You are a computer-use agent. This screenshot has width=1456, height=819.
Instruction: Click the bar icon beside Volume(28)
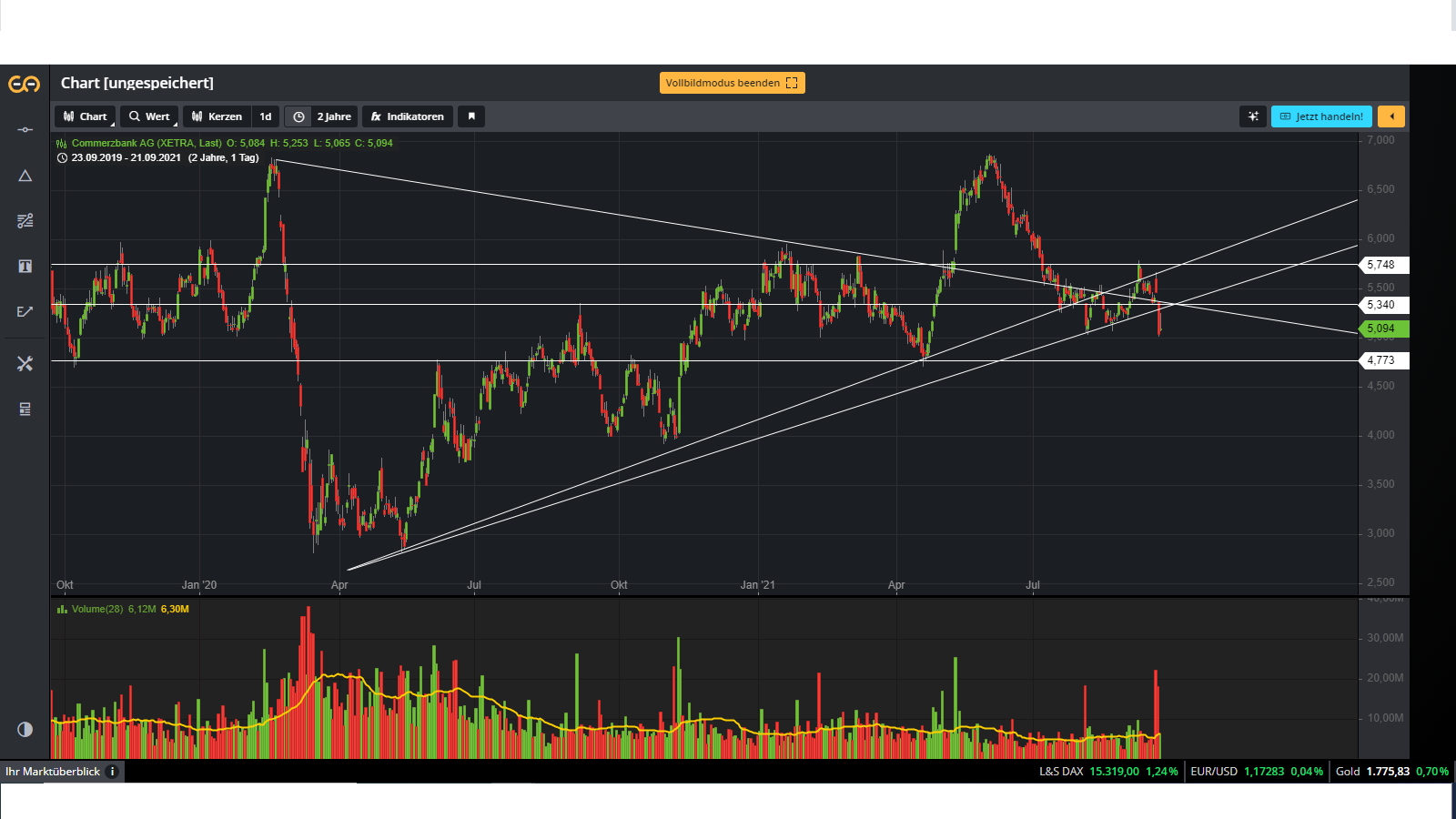62,609
